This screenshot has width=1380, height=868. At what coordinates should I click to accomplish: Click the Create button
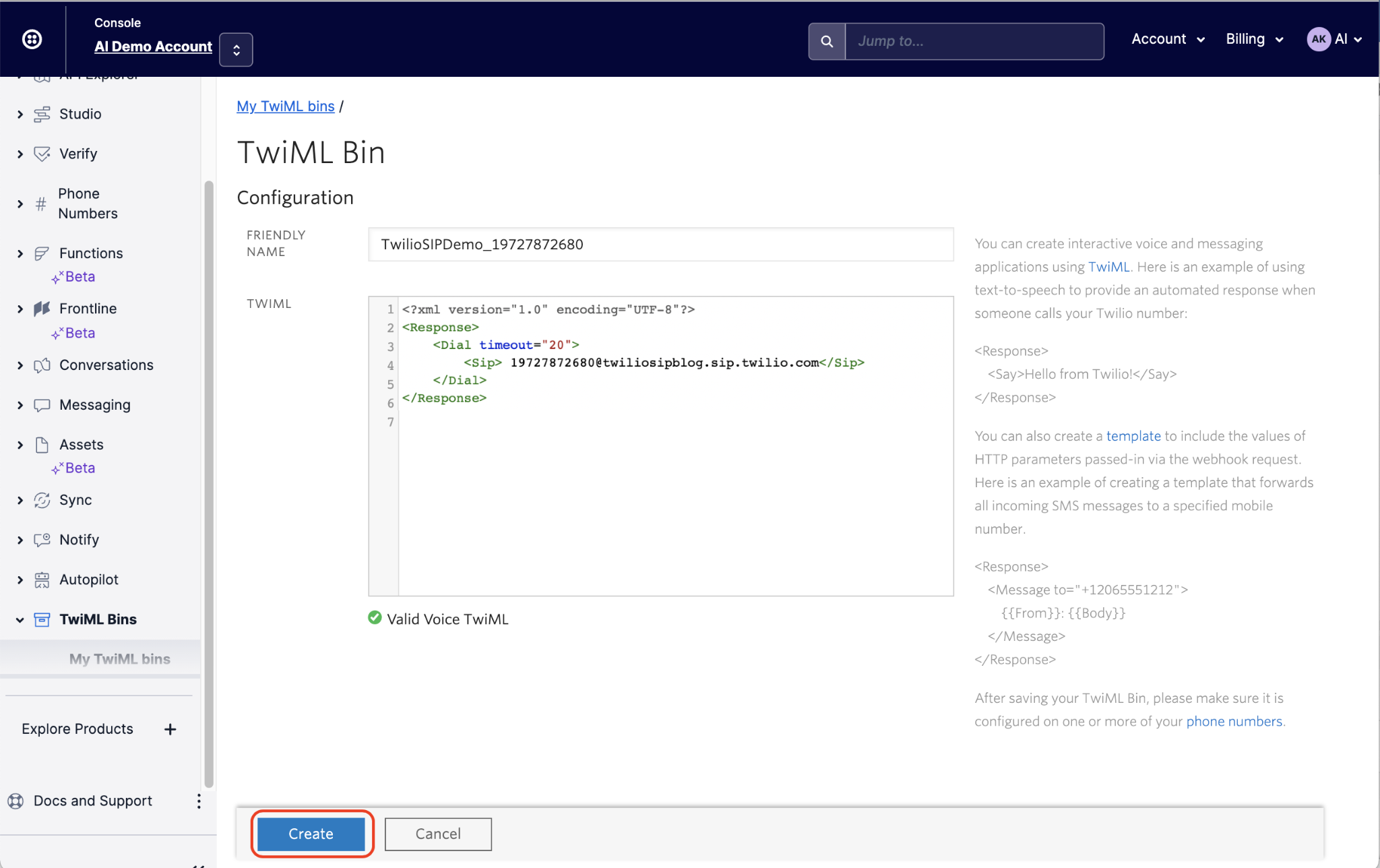[x=311, y=834]
